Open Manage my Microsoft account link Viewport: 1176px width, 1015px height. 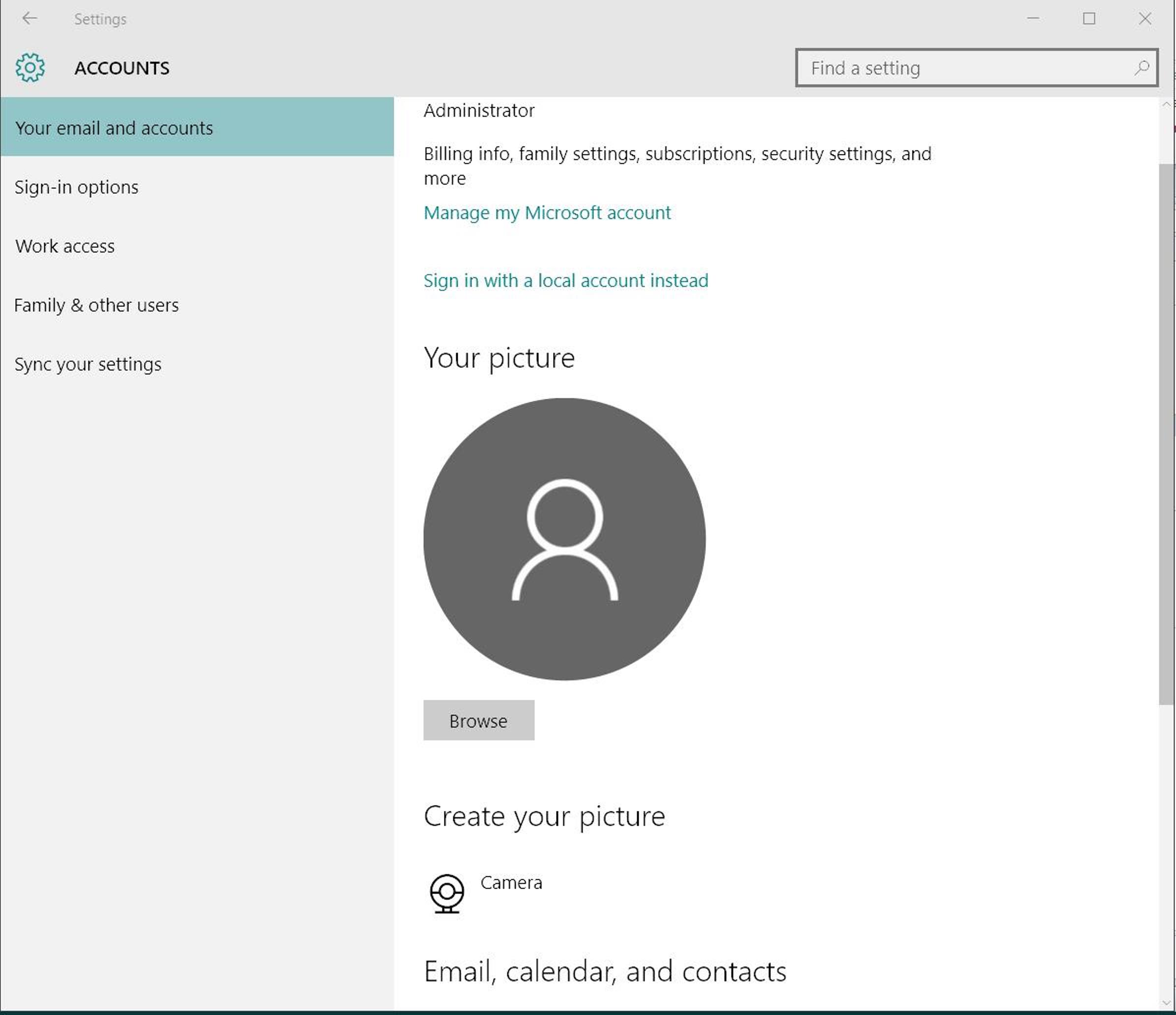(547, 212)
